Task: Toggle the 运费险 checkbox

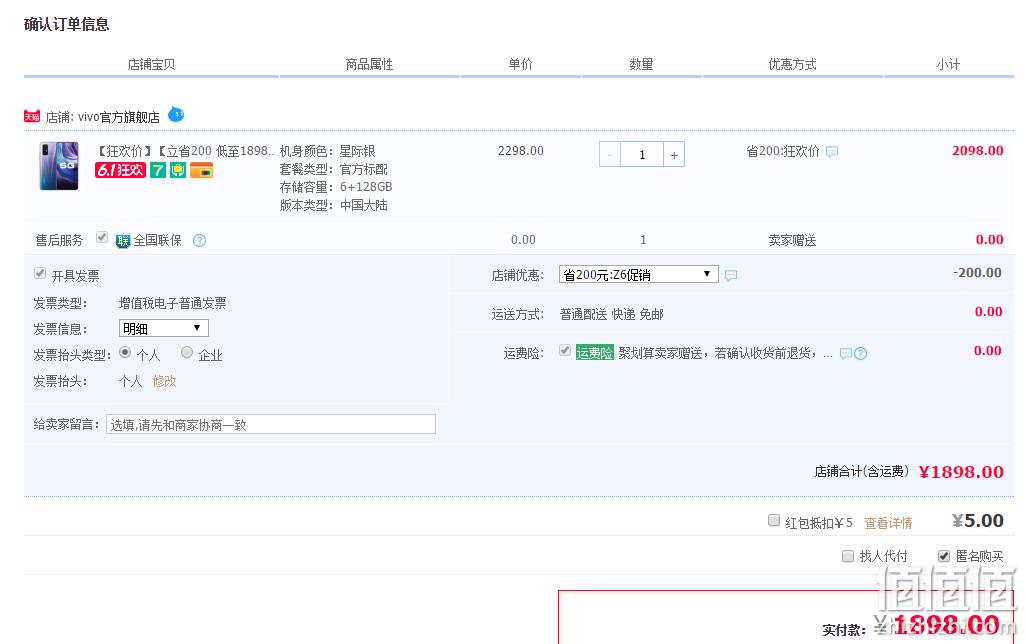Action: pos(565,350)
